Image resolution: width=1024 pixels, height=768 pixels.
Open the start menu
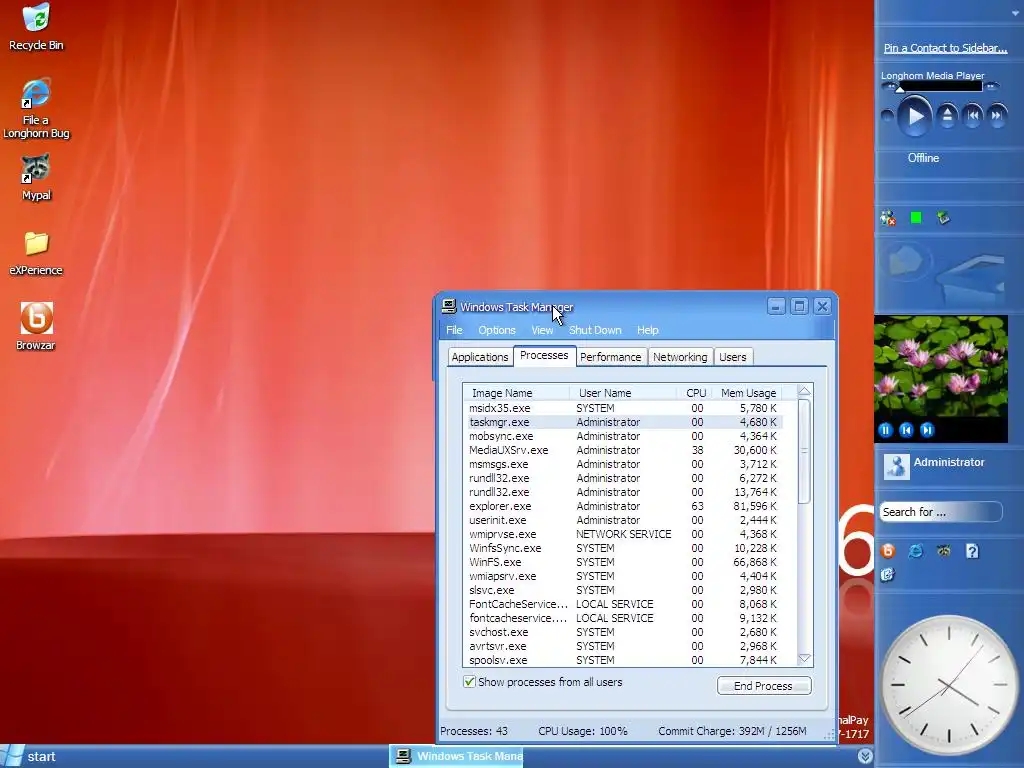pos(29,756)
